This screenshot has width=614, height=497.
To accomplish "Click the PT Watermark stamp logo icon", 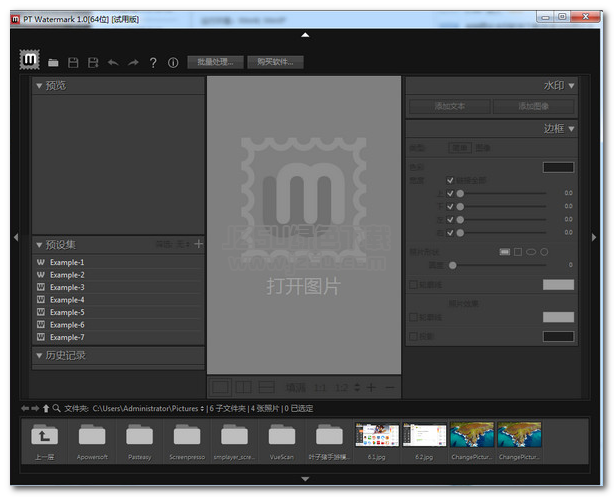I will point(30,60).
